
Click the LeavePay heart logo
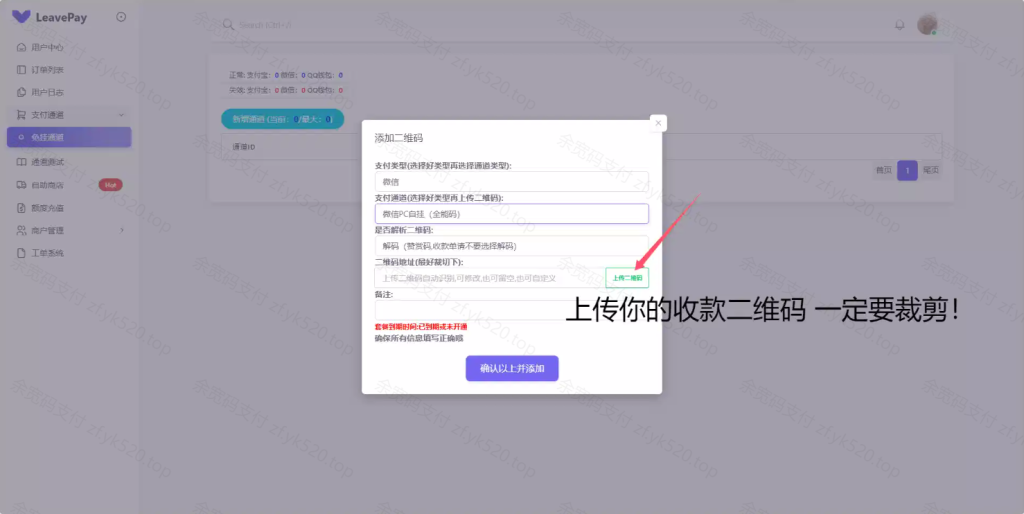(21, 17)
